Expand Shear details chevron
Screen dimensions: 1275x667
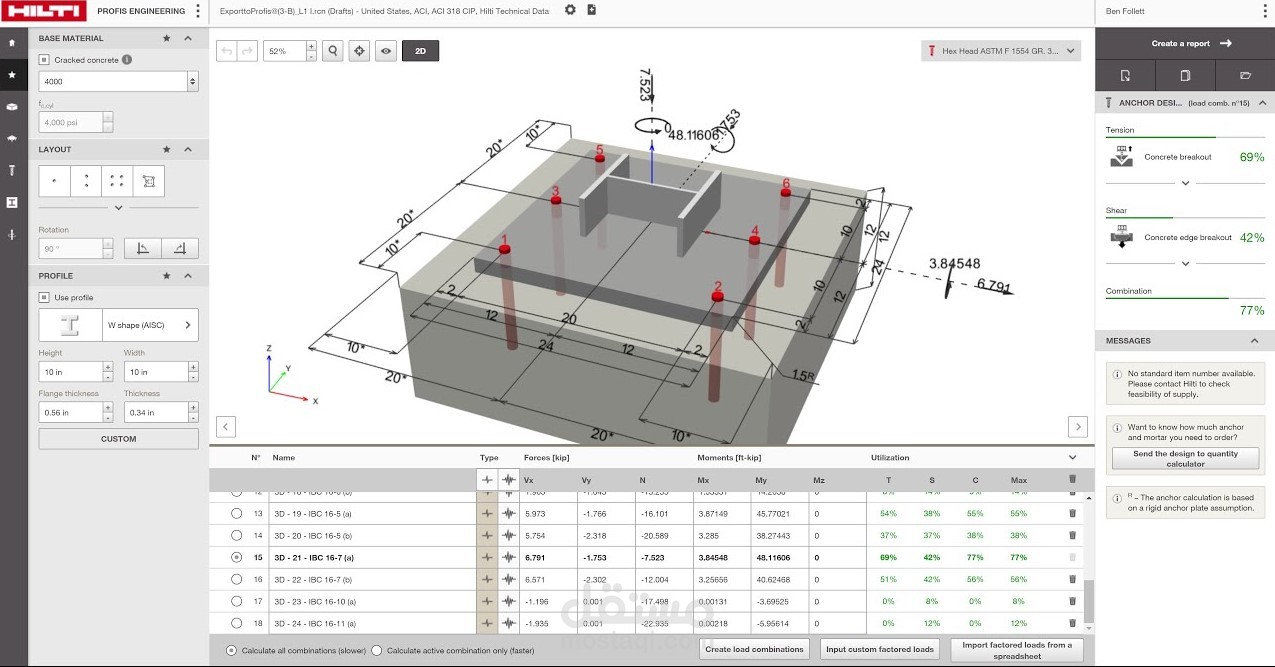tap(1185, 264)
